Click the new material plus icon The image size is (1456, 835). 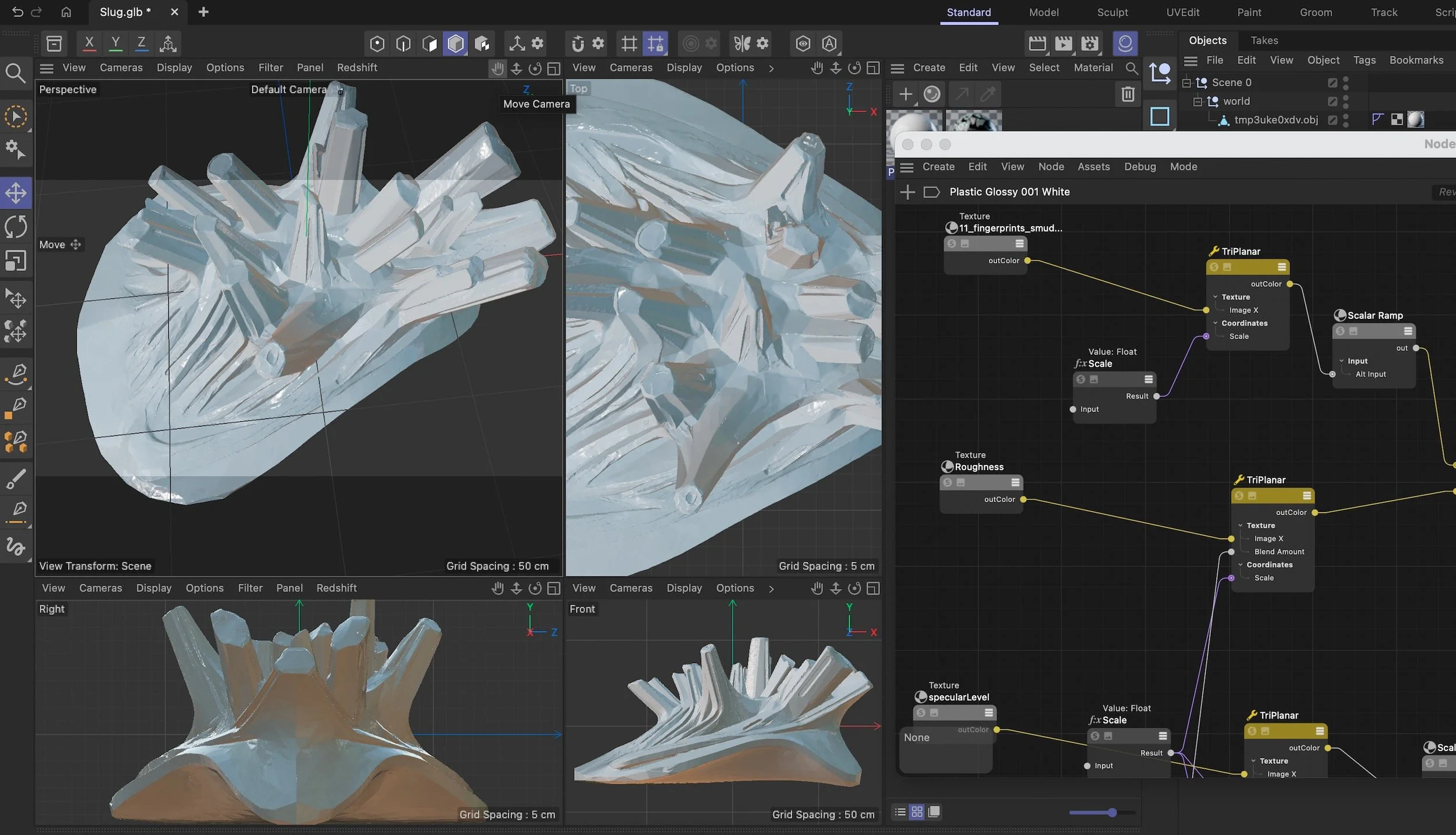pos(906,94)
